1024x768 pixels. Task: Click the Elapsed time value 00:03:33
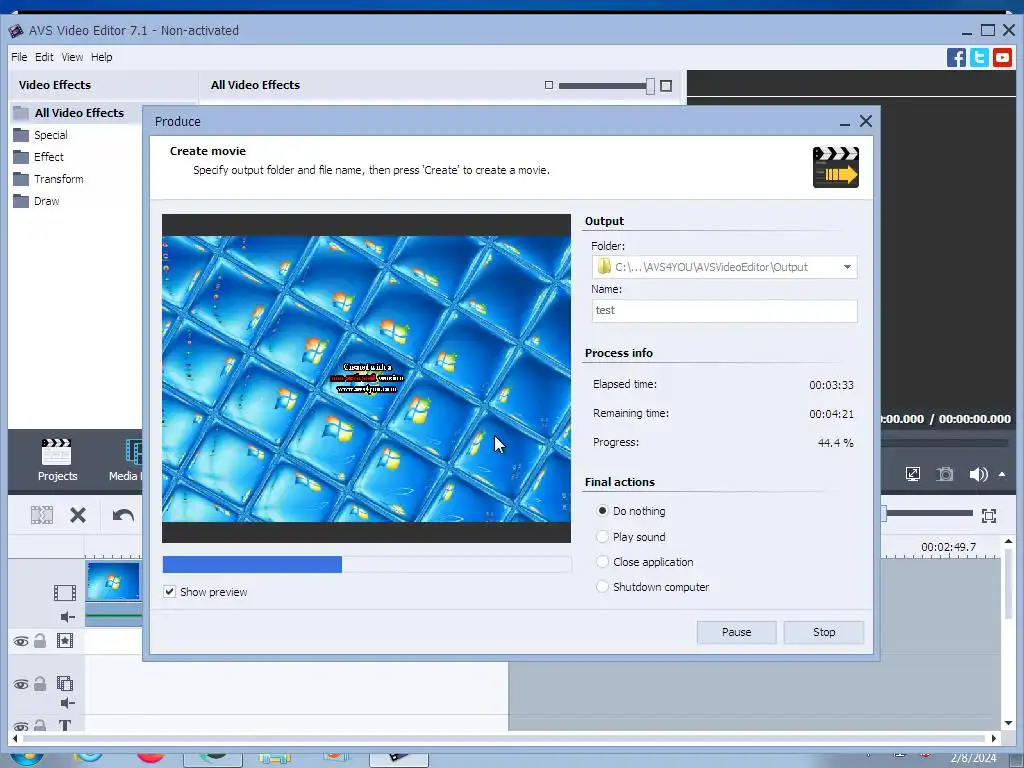coord(831,385)
